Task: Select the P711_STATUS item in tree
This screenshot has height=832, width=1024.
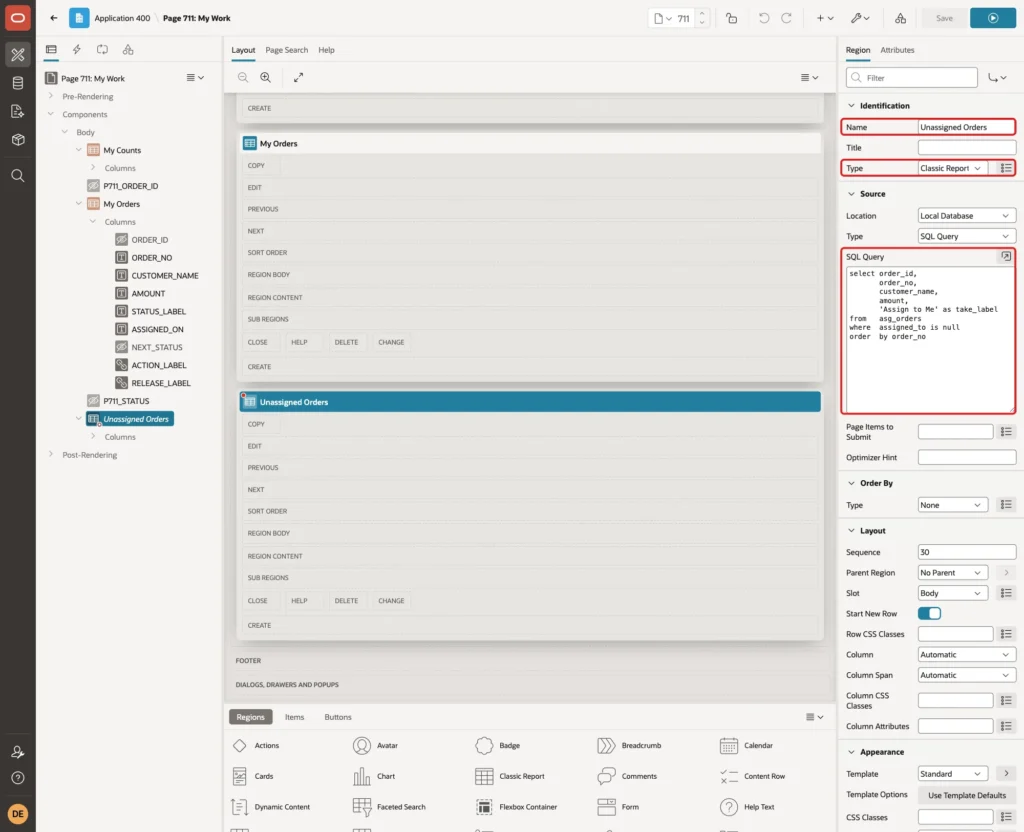Action: pos(119,401)
